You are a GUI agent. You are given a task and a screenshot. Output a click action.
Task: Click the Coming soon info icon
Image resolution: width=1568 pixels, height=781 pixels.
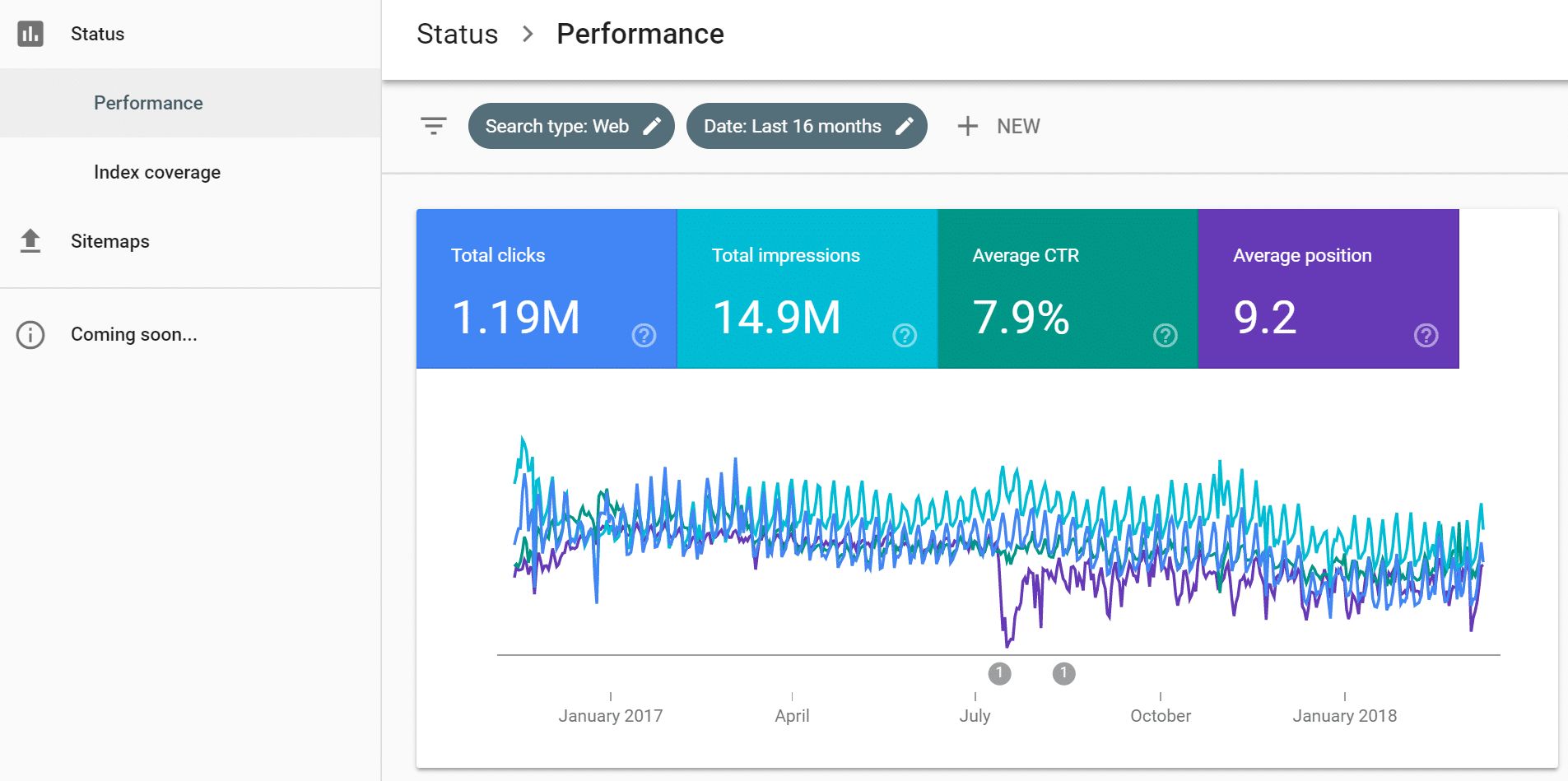coord(30,334)
